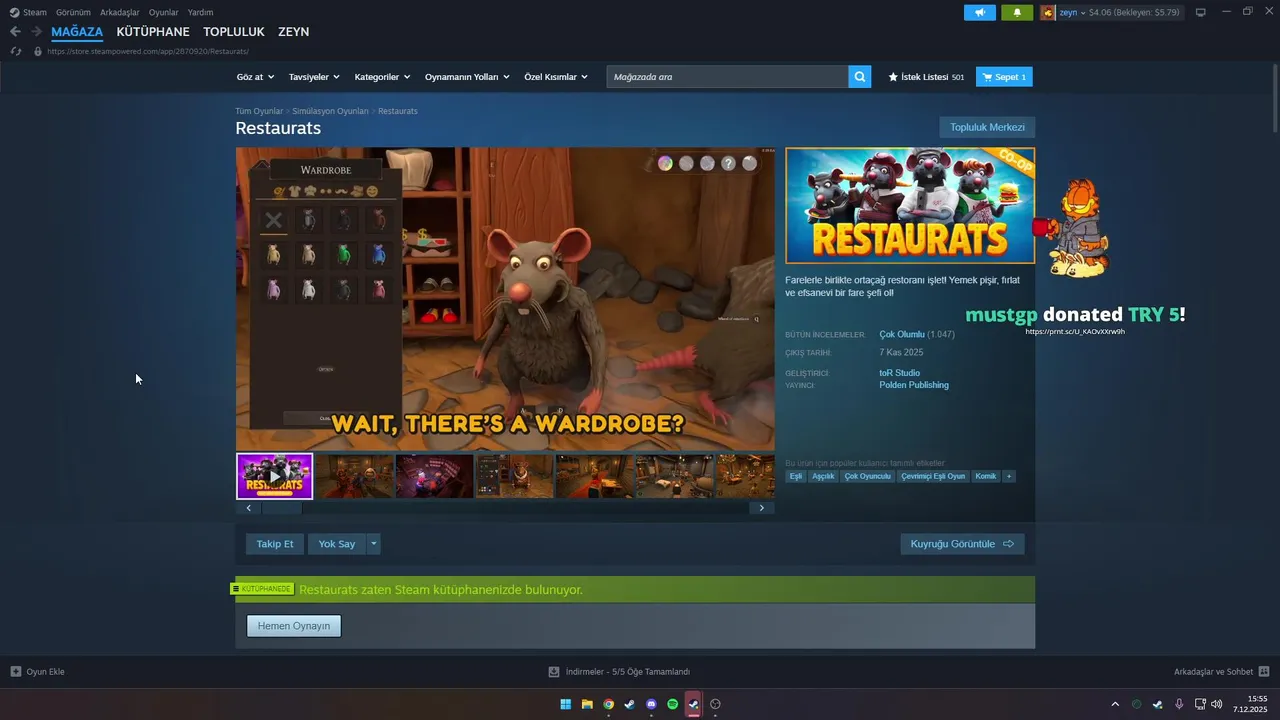Click the Steam tray icon
Image resolution: width=1280 pixels, height=720 pixels.
(x=1158, y=704)
